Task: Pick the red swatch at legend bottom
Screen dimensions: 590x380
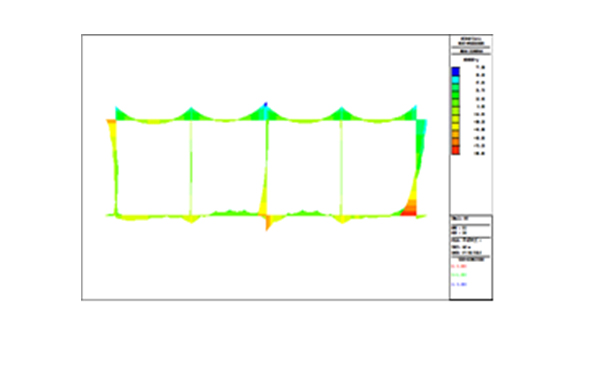Action: (x=455, y=150)
